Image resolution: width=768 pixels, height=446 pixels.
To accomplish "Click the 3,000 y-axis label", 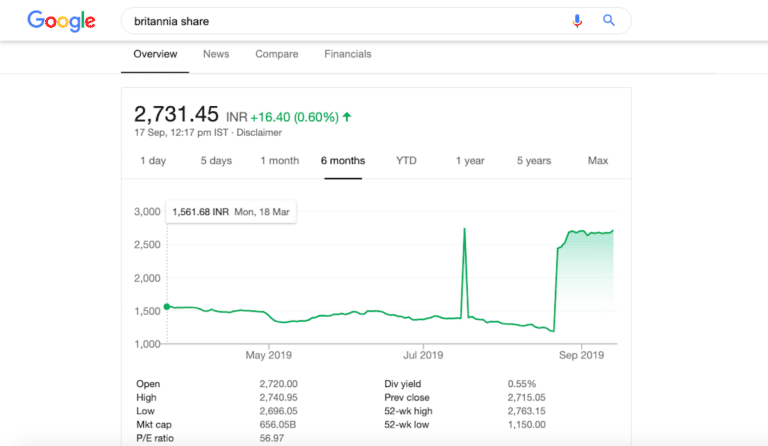I will pyautogui.click(x=147, y=211).
